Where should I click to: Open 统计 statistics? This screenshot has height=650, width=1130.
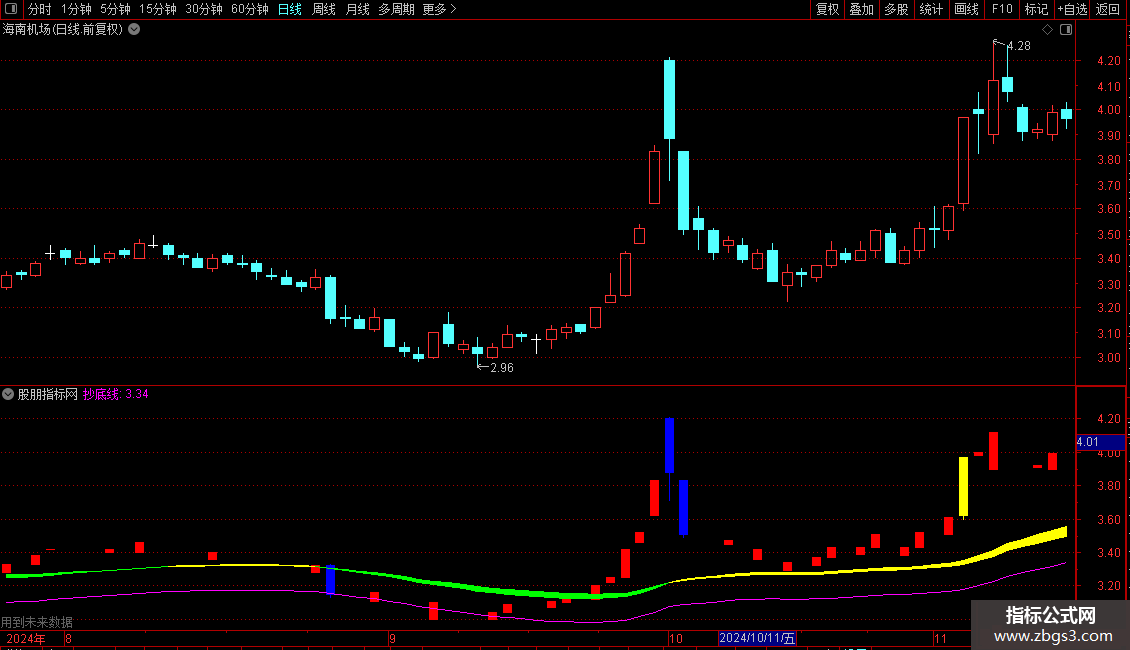930,9
